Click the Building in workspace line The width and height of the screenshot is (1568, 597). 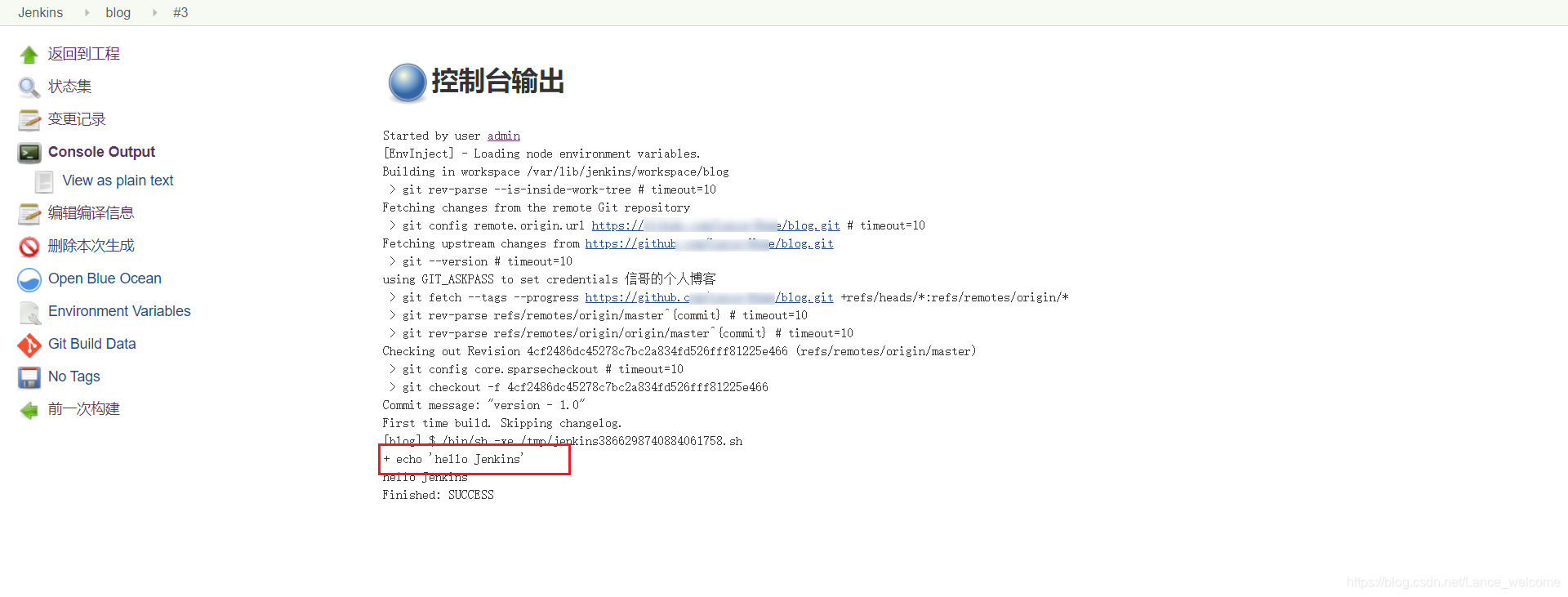click(x=555, y=172)
